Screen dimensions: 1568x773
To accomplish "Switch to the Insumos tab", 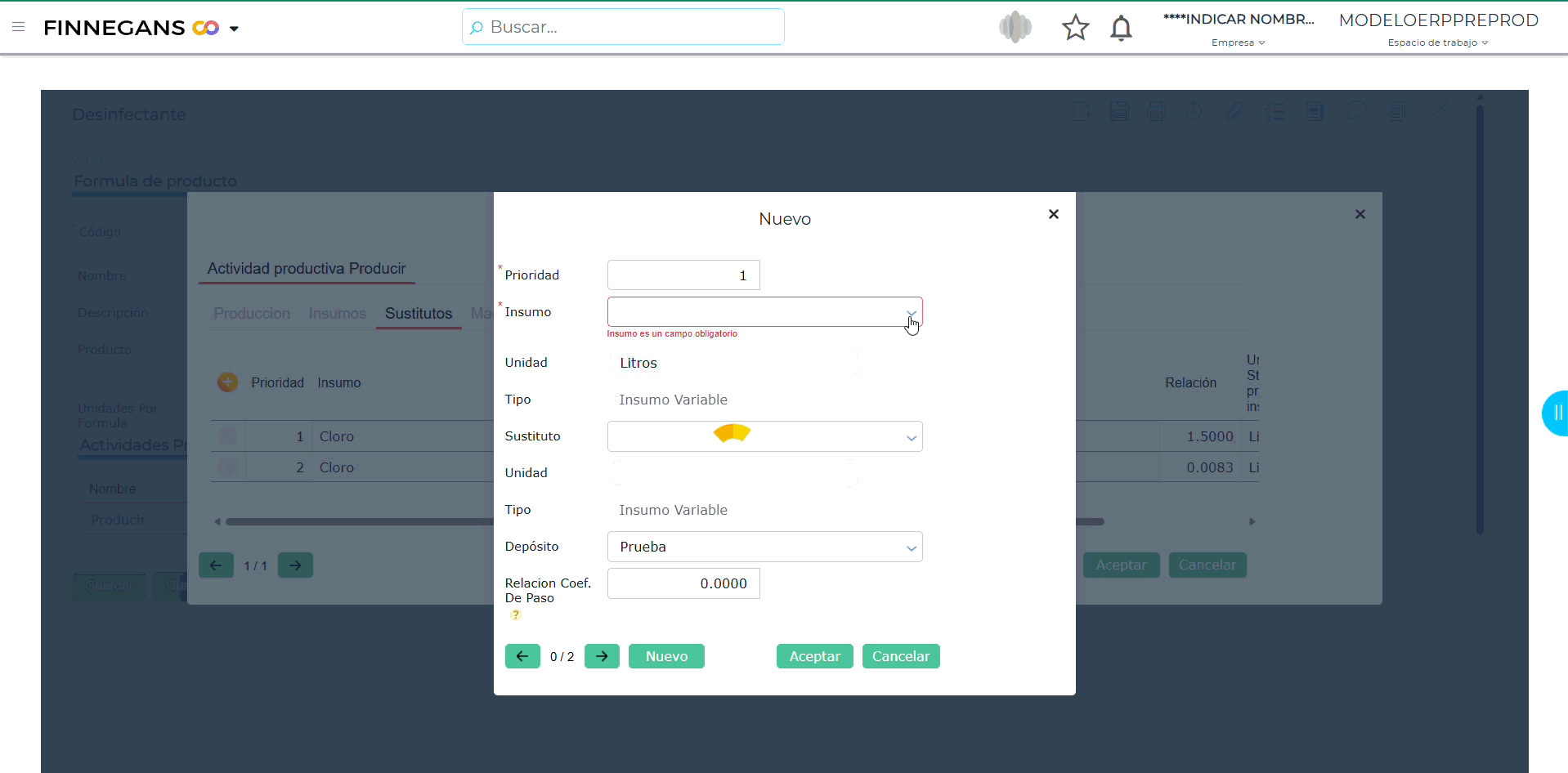I will [x=338, y=314].
